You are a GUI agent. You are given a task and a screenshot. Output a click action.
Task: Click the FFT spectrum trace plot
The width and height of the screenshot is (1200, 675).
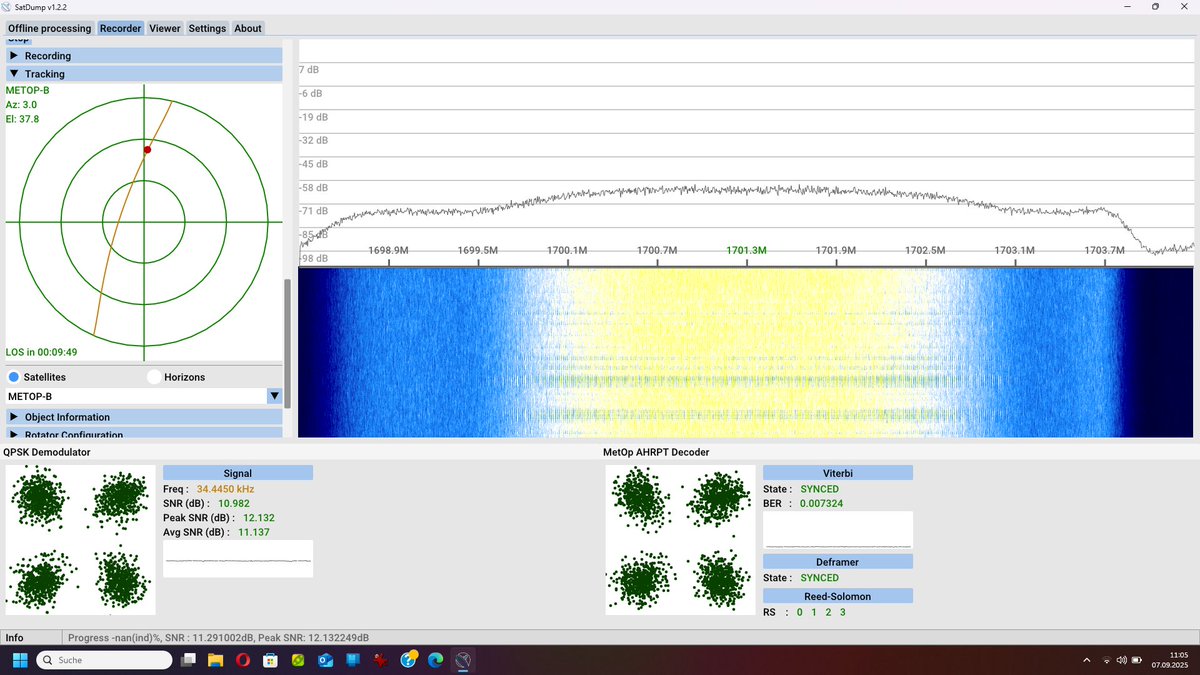(x=746, y=152)
